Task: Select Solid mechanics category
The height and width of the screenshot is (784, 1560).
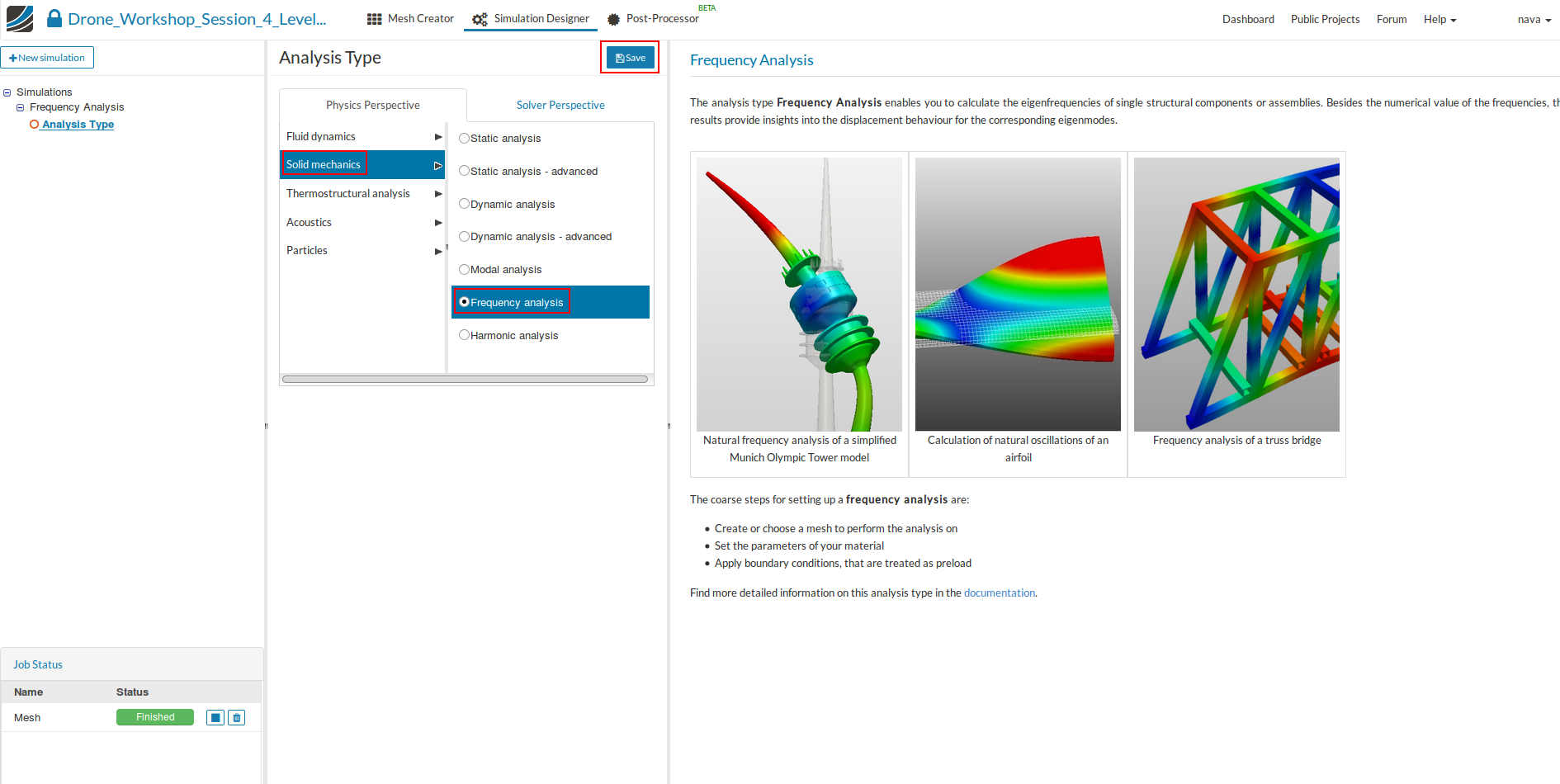Action: 362,164
